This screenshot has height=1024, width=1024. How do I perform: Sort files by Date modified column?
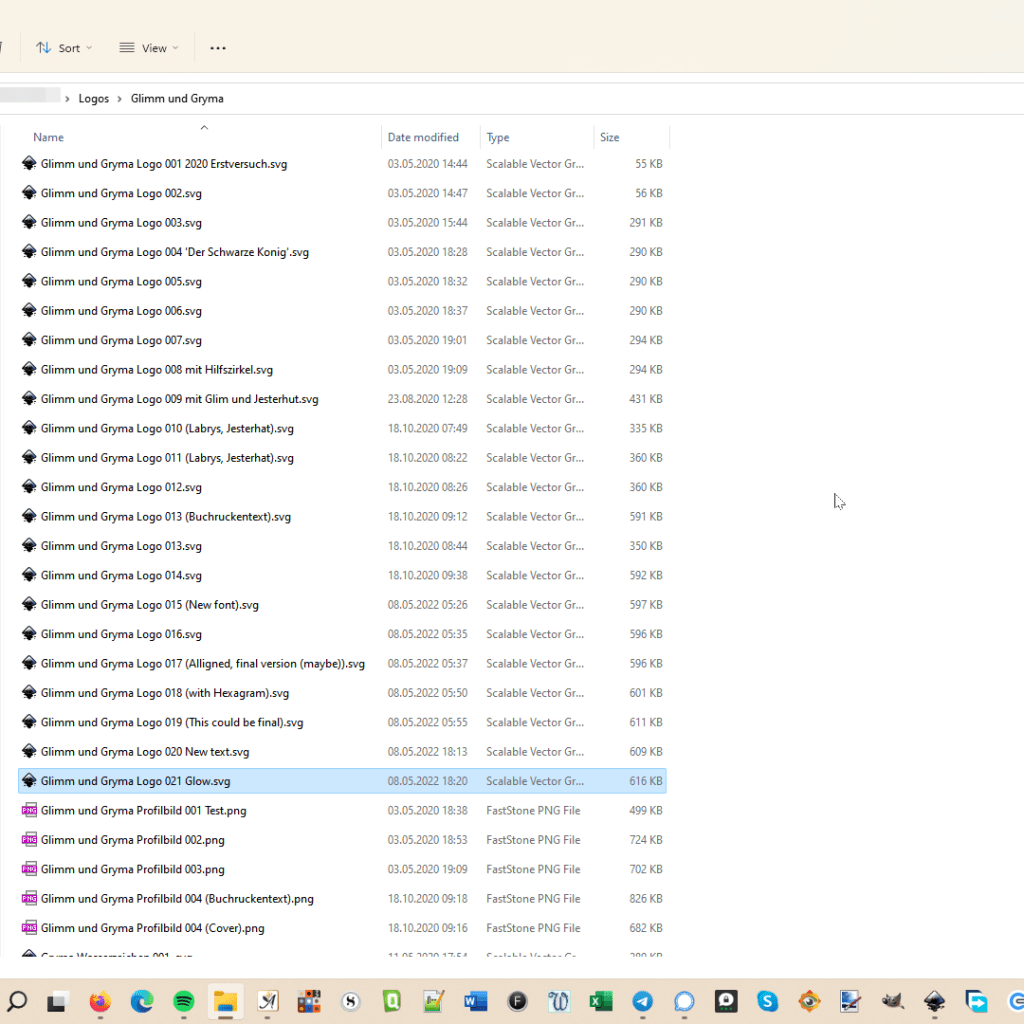423,138
